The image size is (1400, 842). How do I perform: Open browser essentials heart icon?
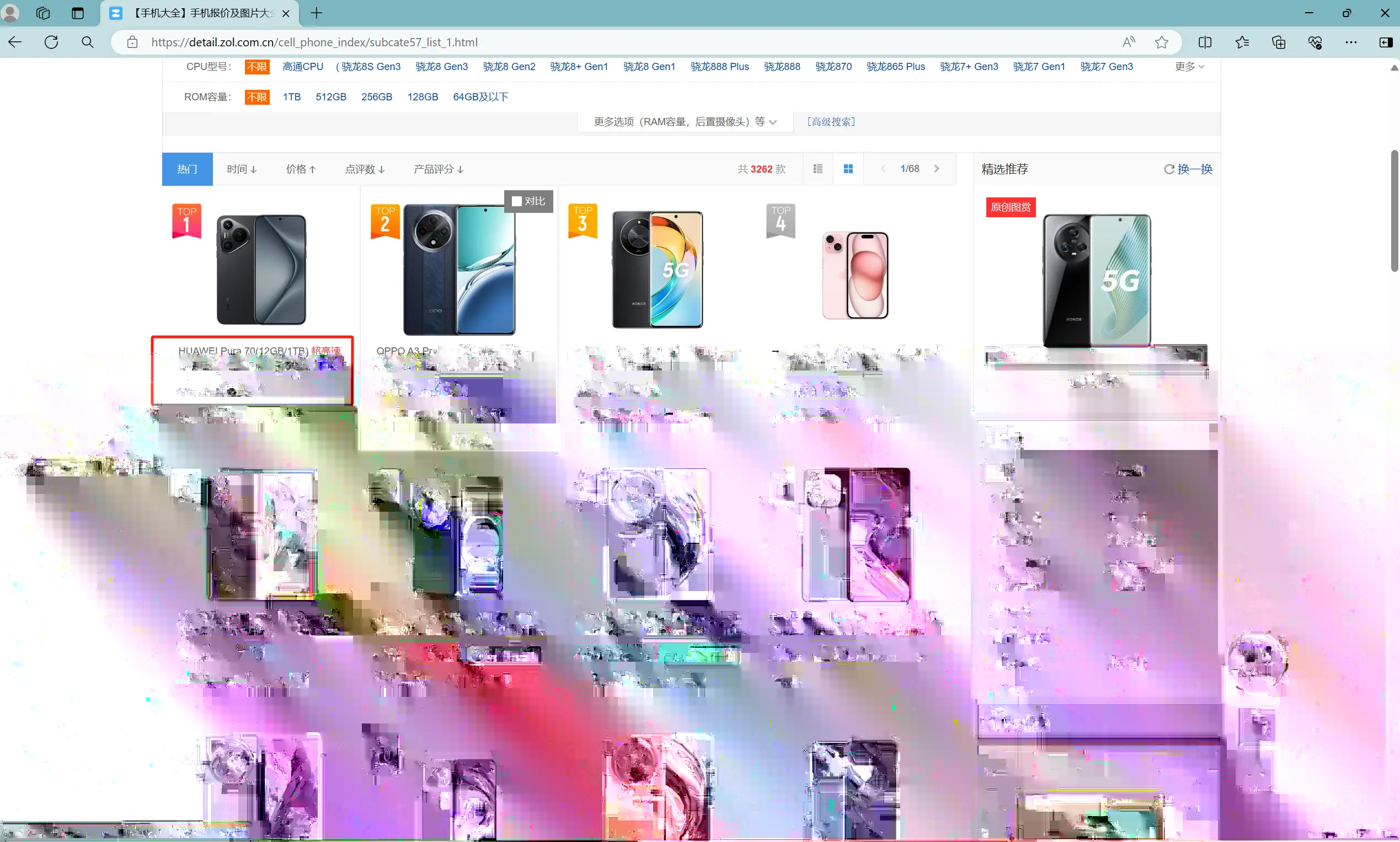pyautogui.click(x=1315, y=42)
